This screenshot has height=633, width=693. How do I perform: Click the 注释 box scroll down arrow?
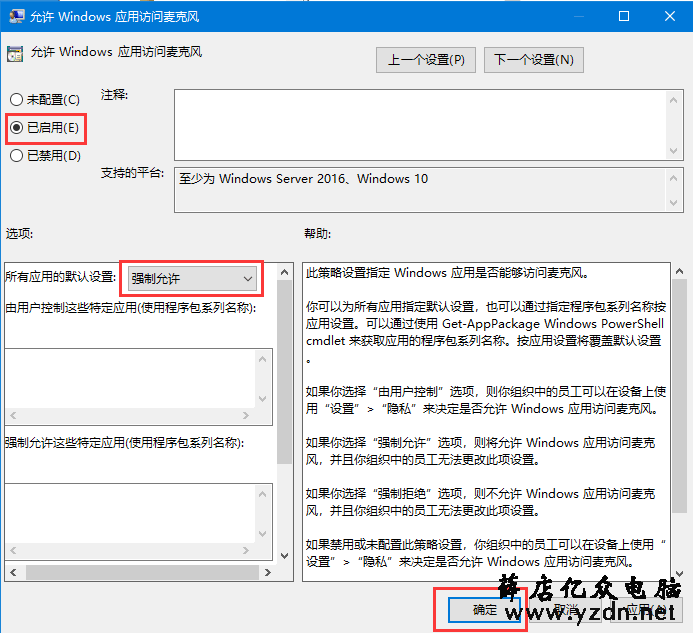pyautogui.click(x=674, y=151)
